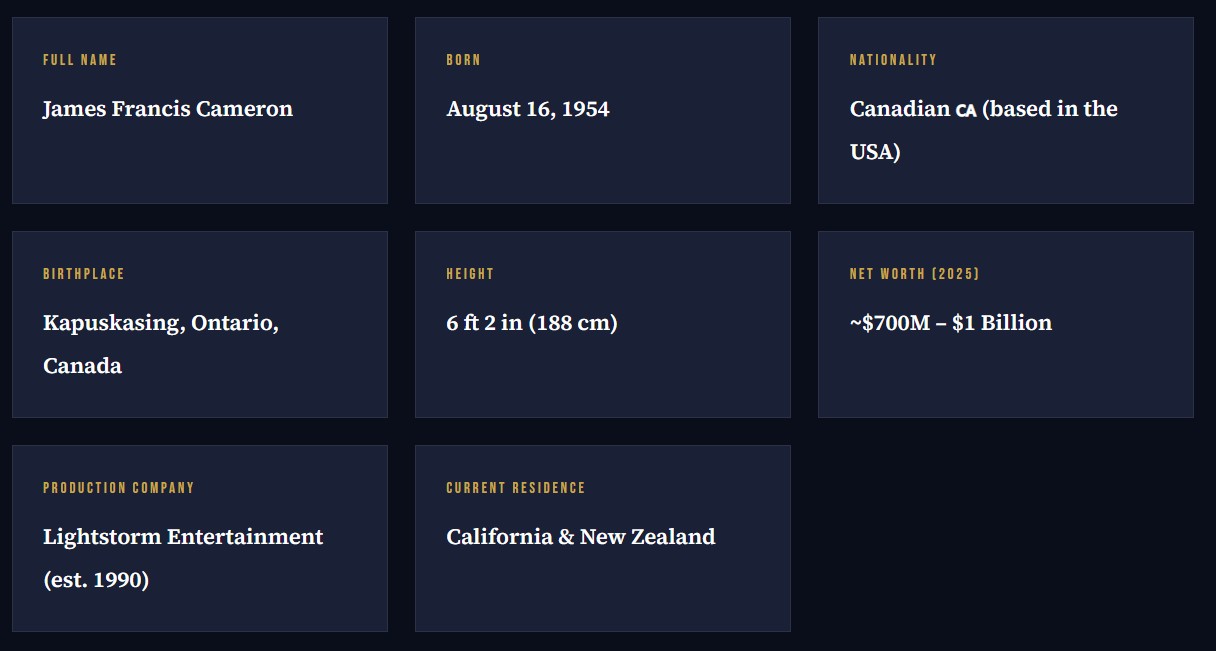The height and width of the screenshot is (651, 1216).
Task: Select the James Francis Cameron name text
Action: [168, 109]
